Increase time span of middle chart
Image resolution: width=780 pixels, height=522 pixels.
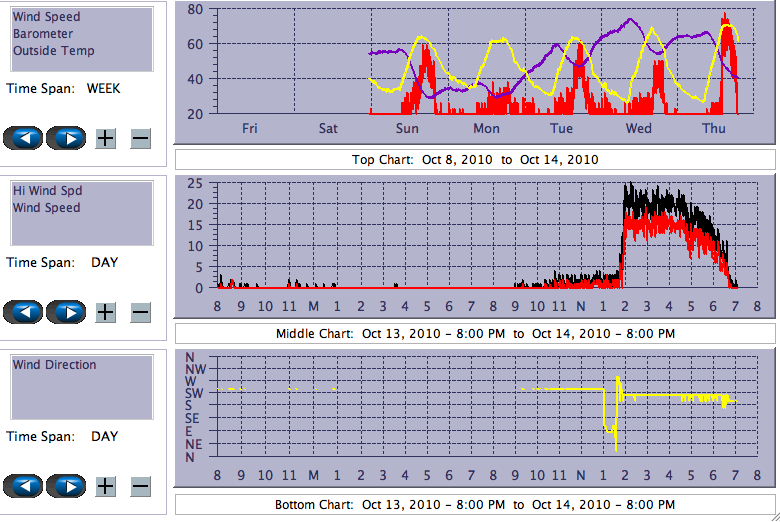coord(105,312)
